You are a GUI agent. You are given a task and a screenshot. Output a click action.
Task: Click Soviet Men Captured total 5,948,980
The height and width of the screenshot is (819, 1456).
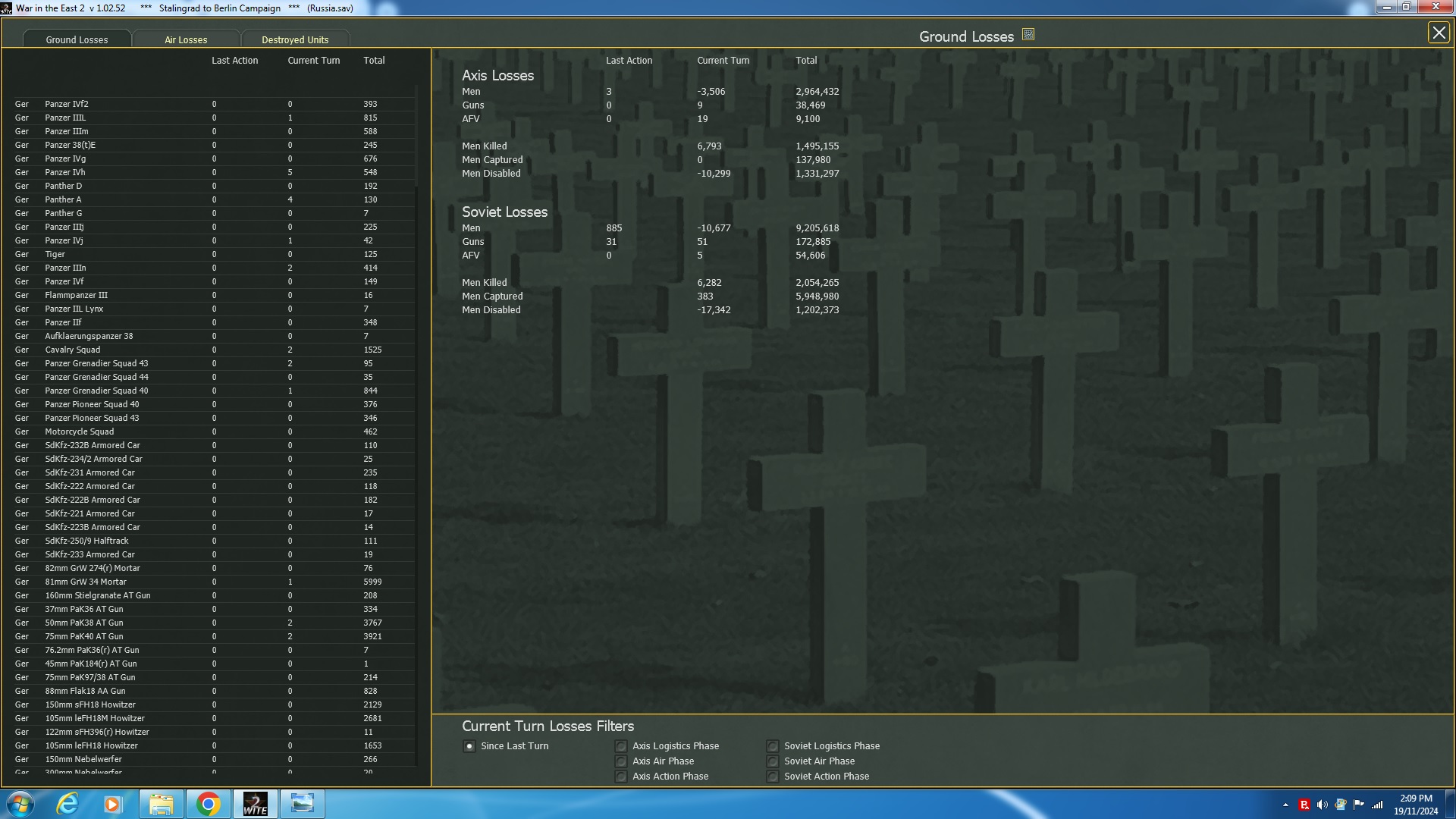(x=817, y=297)
